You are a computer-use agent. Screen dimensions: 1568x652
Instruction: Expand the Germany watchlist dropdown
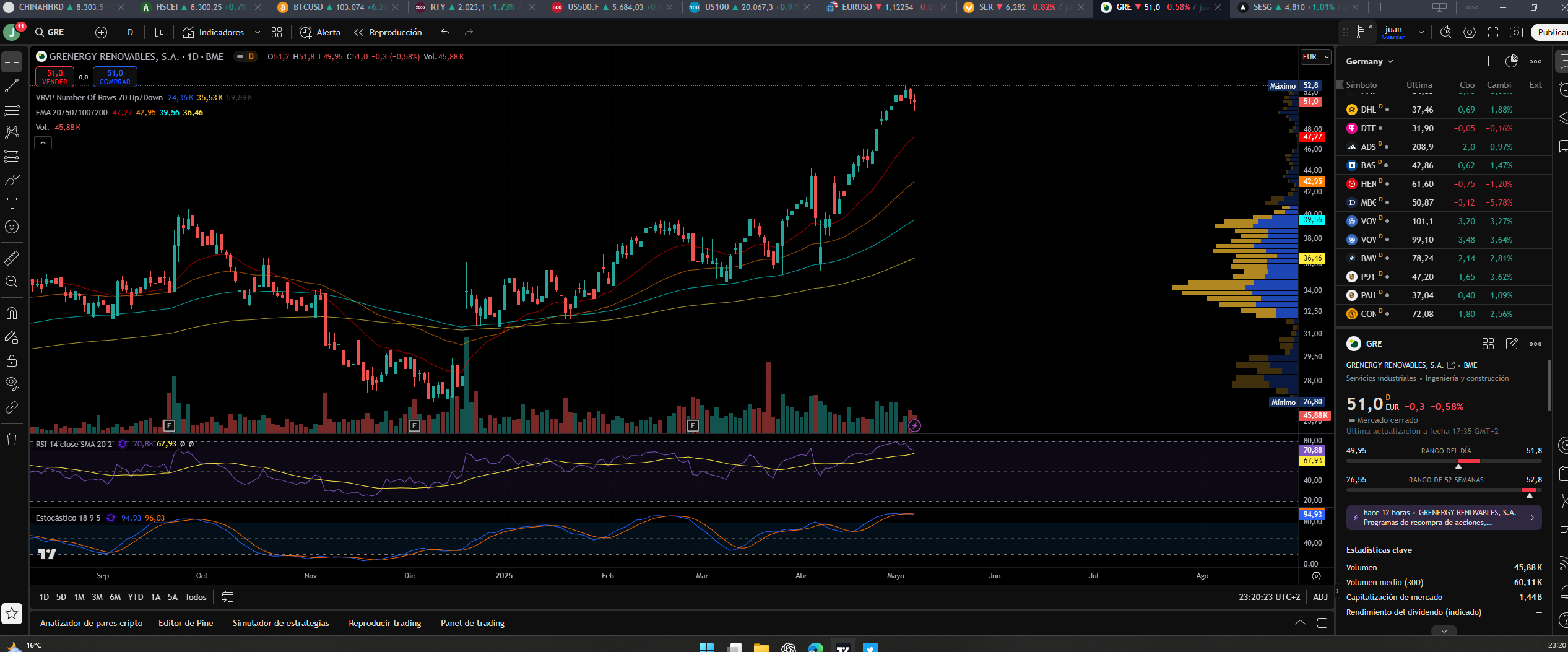(x=1369, y=61)
